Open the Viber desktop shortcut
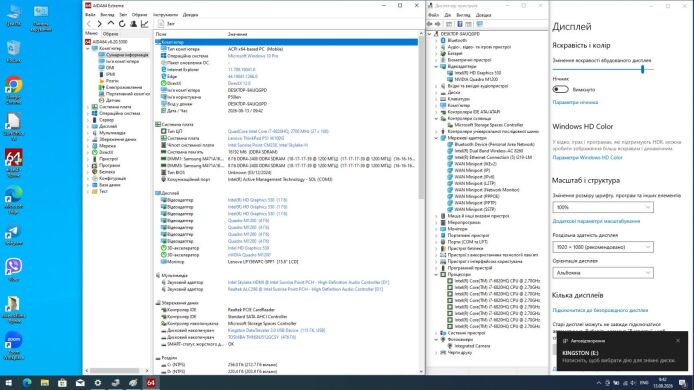The image size is (694, 390). coord(13,270)
